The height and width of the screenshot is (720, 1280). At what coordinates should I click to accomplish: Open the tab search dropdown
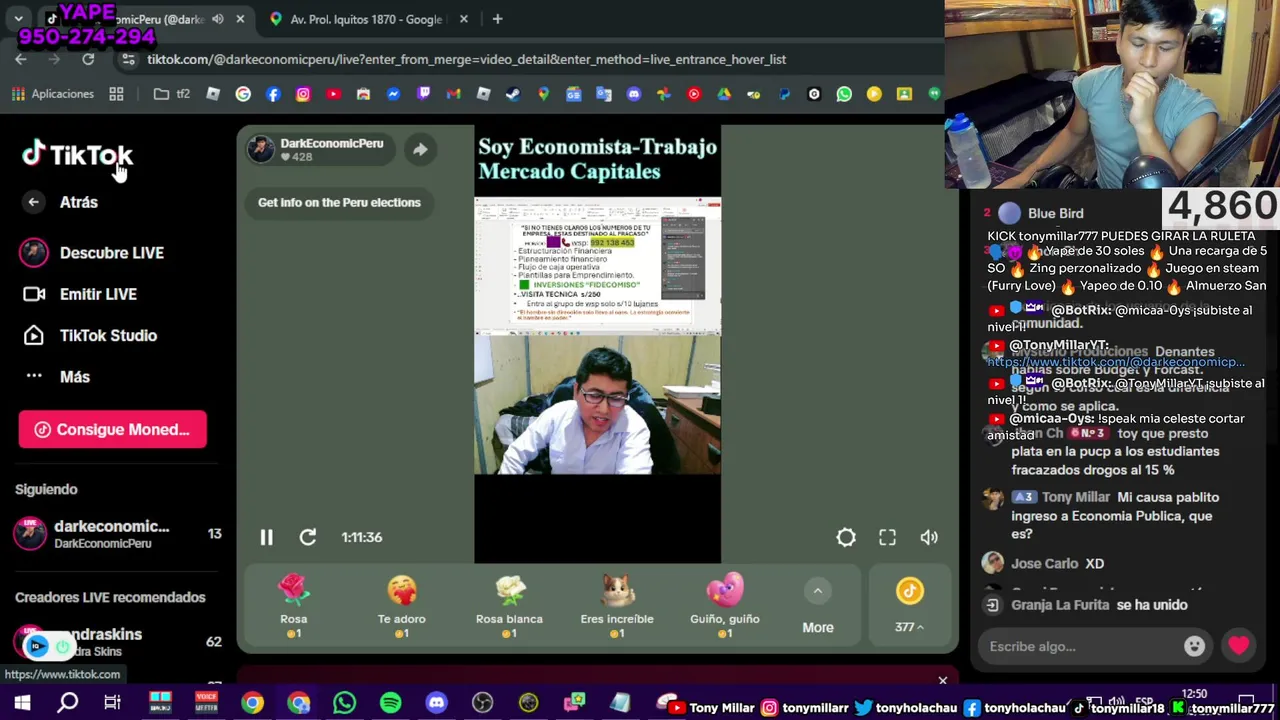(18, 19)
